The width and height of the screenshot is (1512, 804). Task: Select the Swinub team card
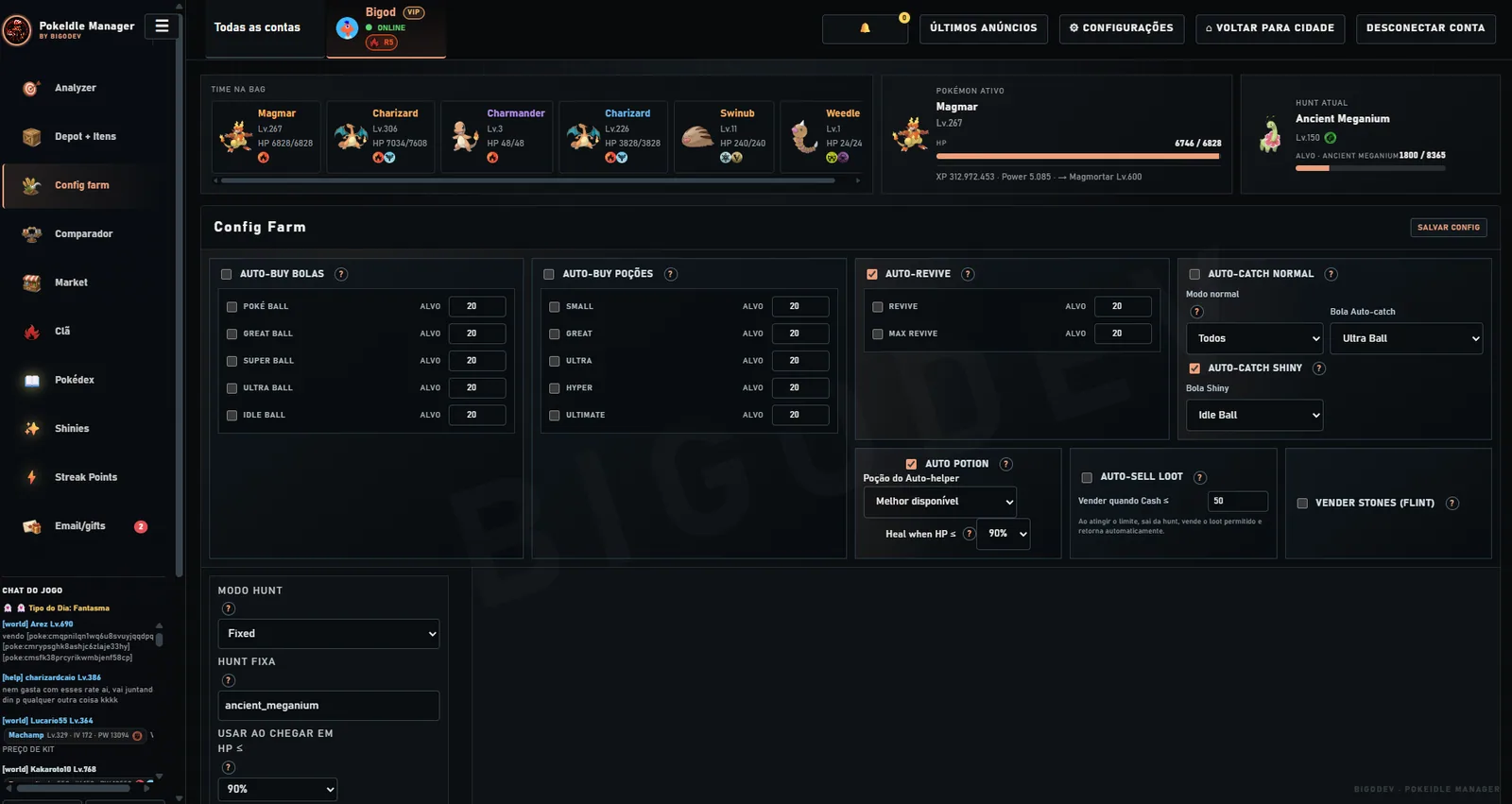point(724,137)
